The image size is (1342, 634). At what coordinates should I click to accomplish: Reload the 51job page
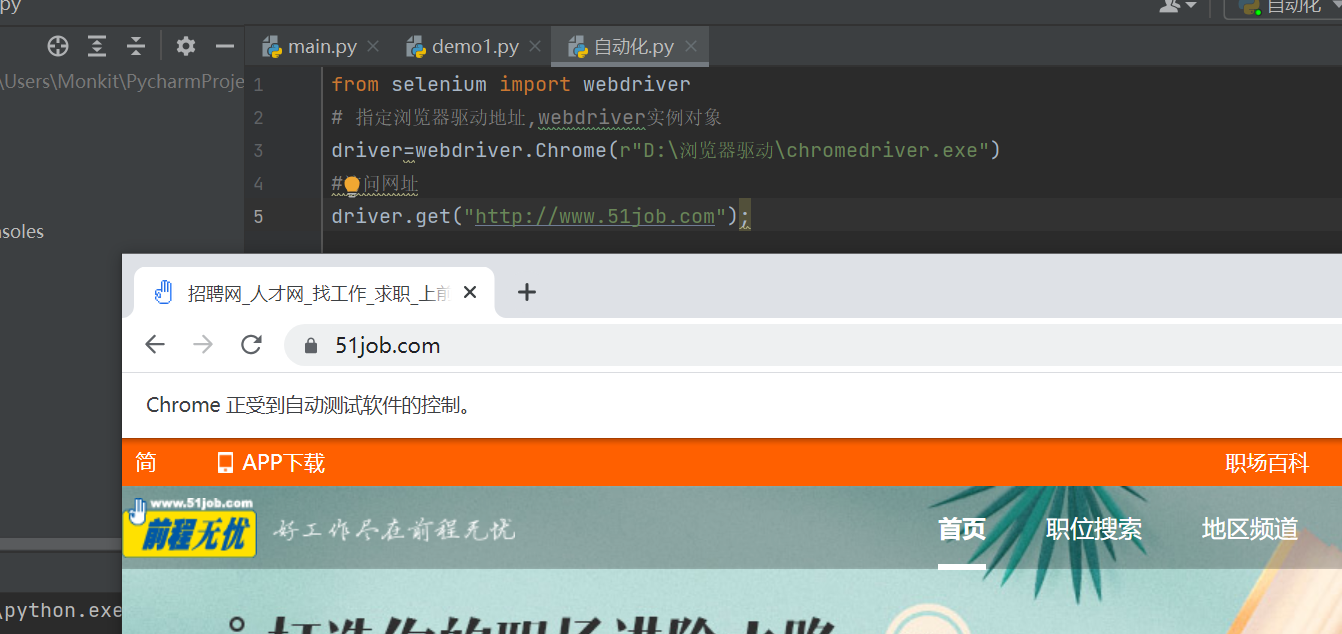click(x=251, y=345)
